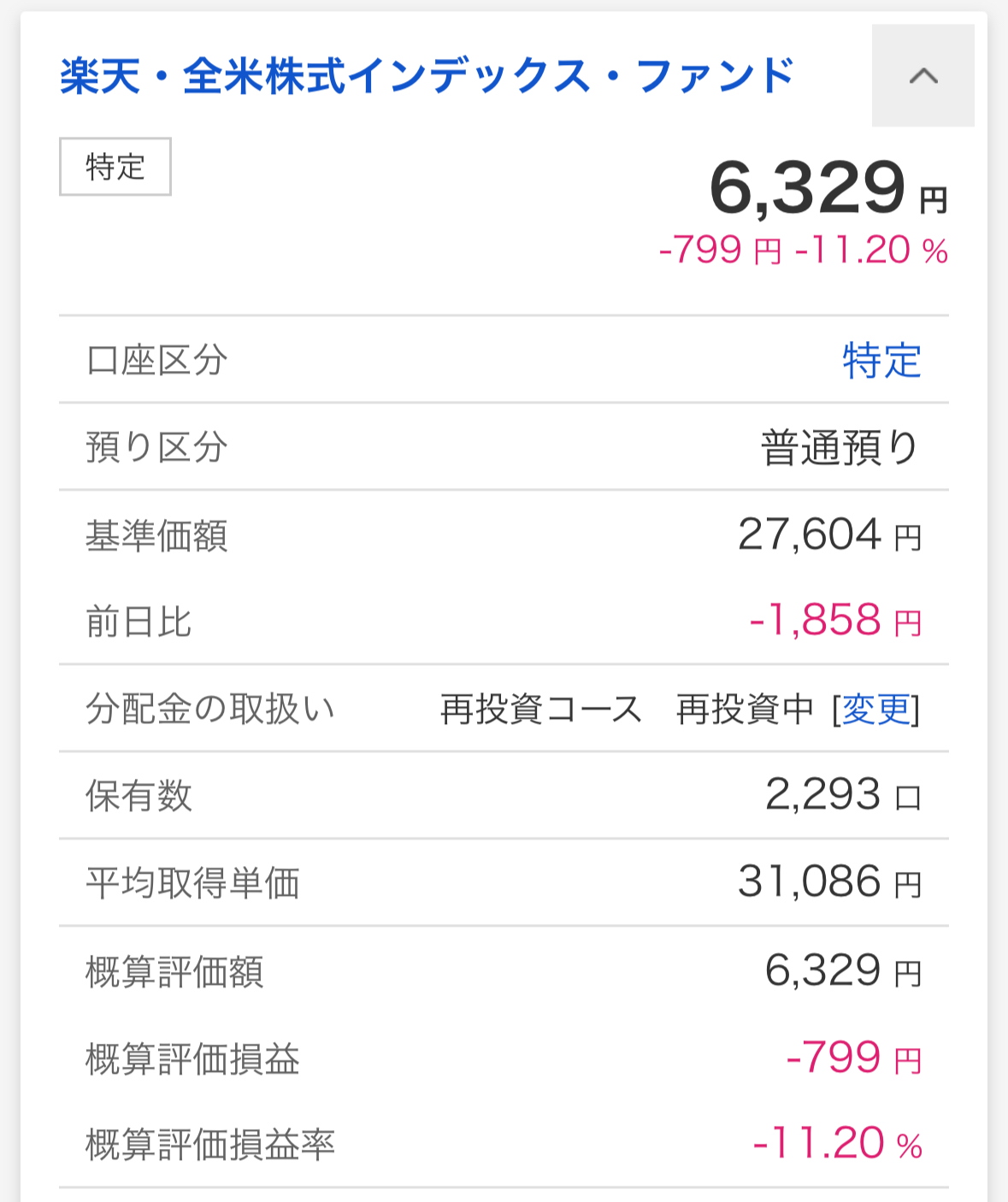Viewport: 1008px width, 1202px height.
Task: Open the 楽天・全米株式インデックス・ファンド title link
Action: tap(427, 76)
